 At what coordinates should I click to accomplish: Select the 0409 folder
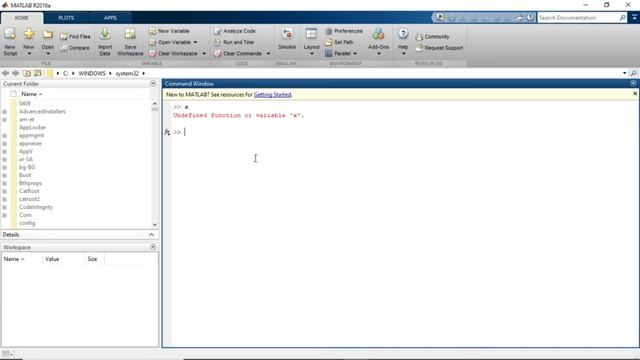pyautogui.click(x=25, y=103)
